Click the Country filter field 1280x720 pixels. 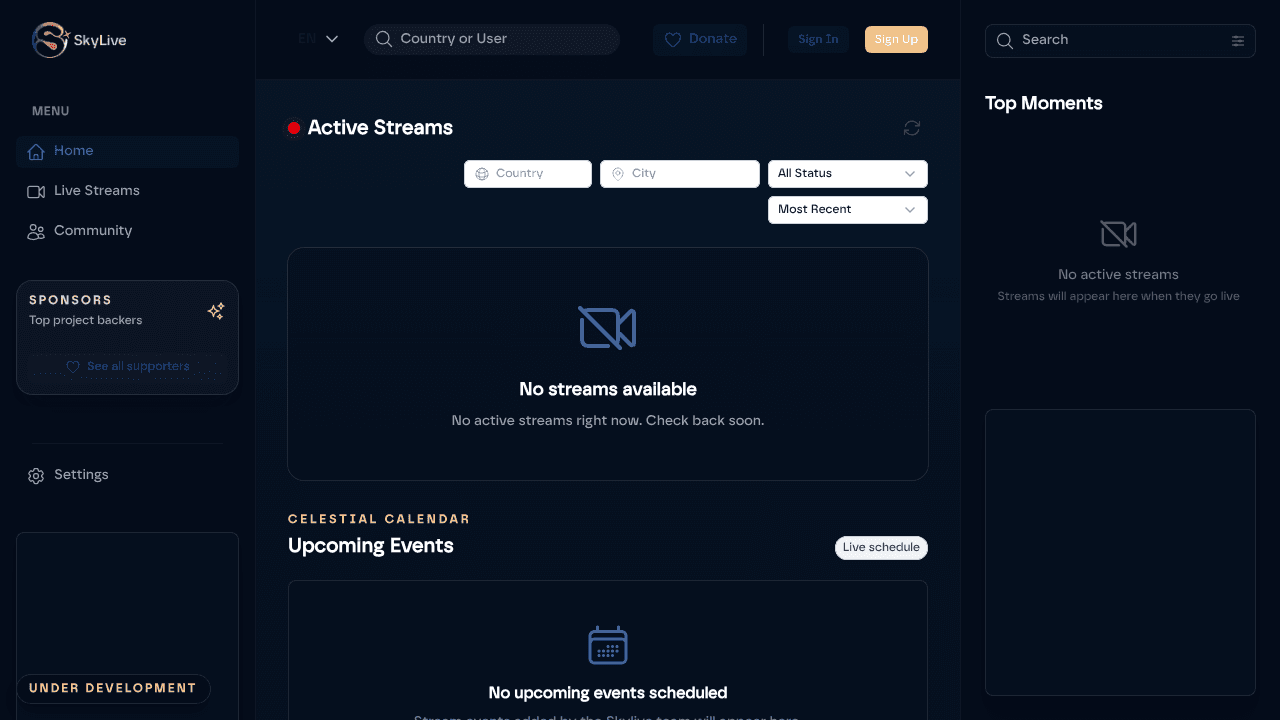point(528,174)
